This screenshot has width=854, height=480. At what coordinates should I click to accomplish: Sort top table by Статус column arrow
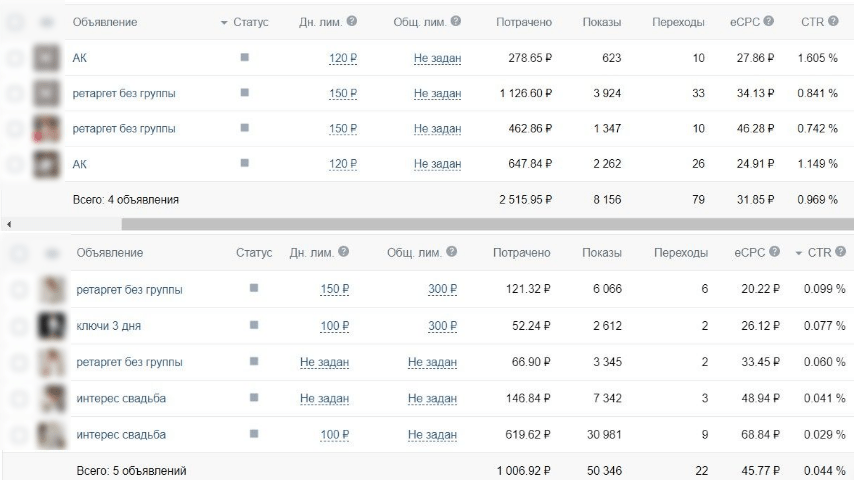pyautogui.click(x=224, y=23)
